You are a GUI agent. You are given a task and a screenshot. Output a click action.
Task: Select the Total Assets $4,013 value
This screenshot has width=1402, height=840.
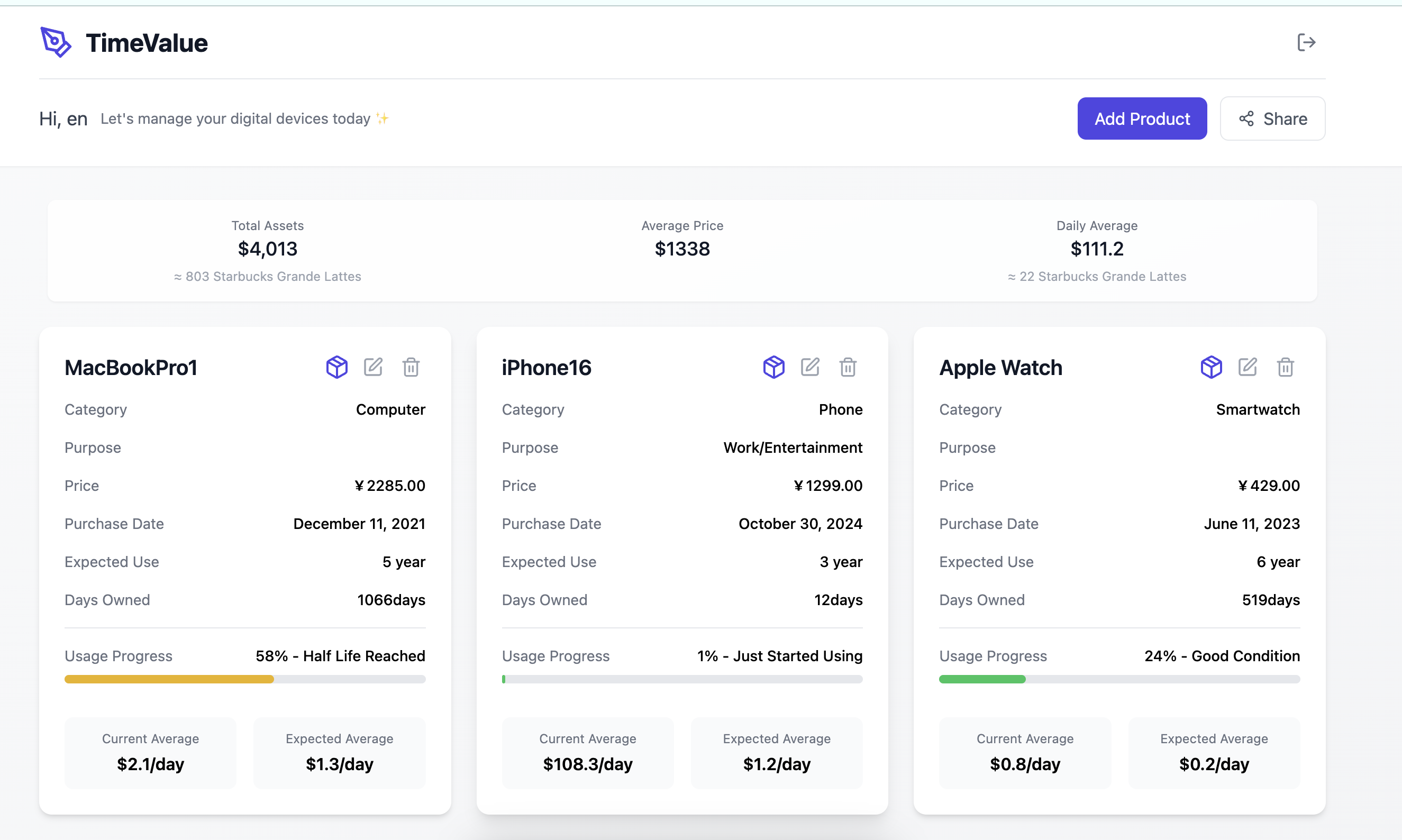tap(268, 249)
